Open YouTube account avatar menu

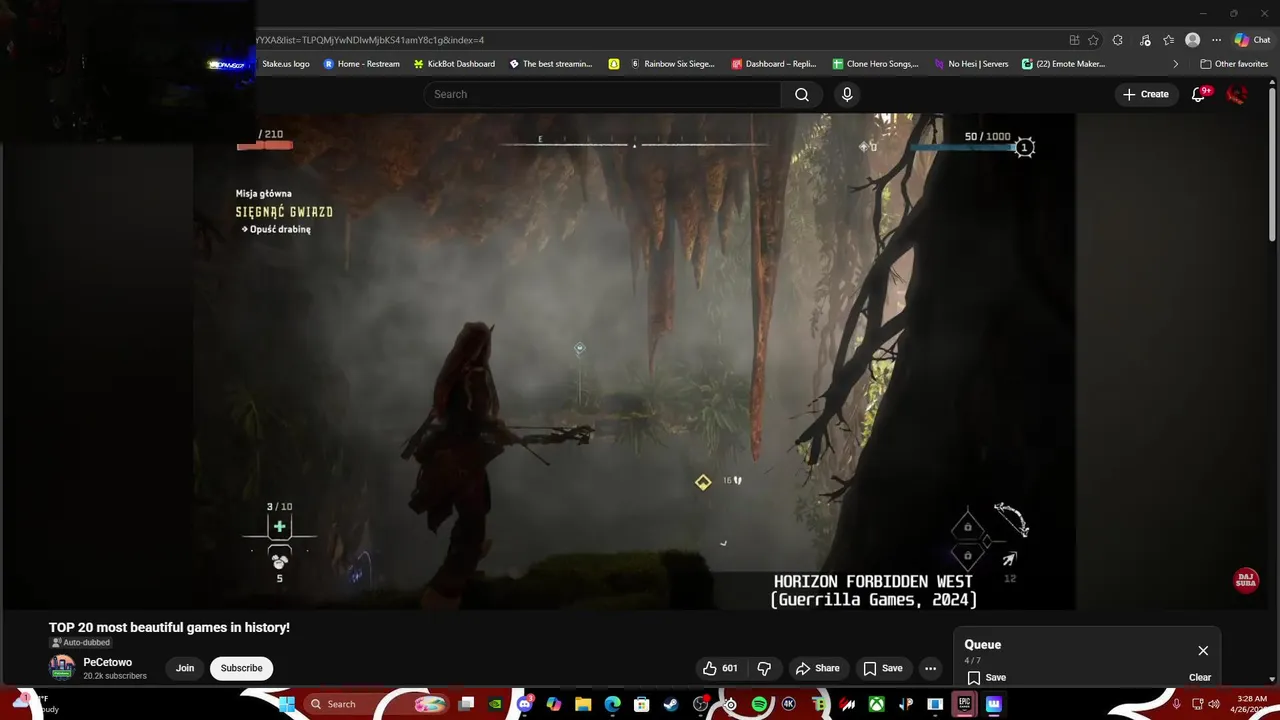point(1237,94)
